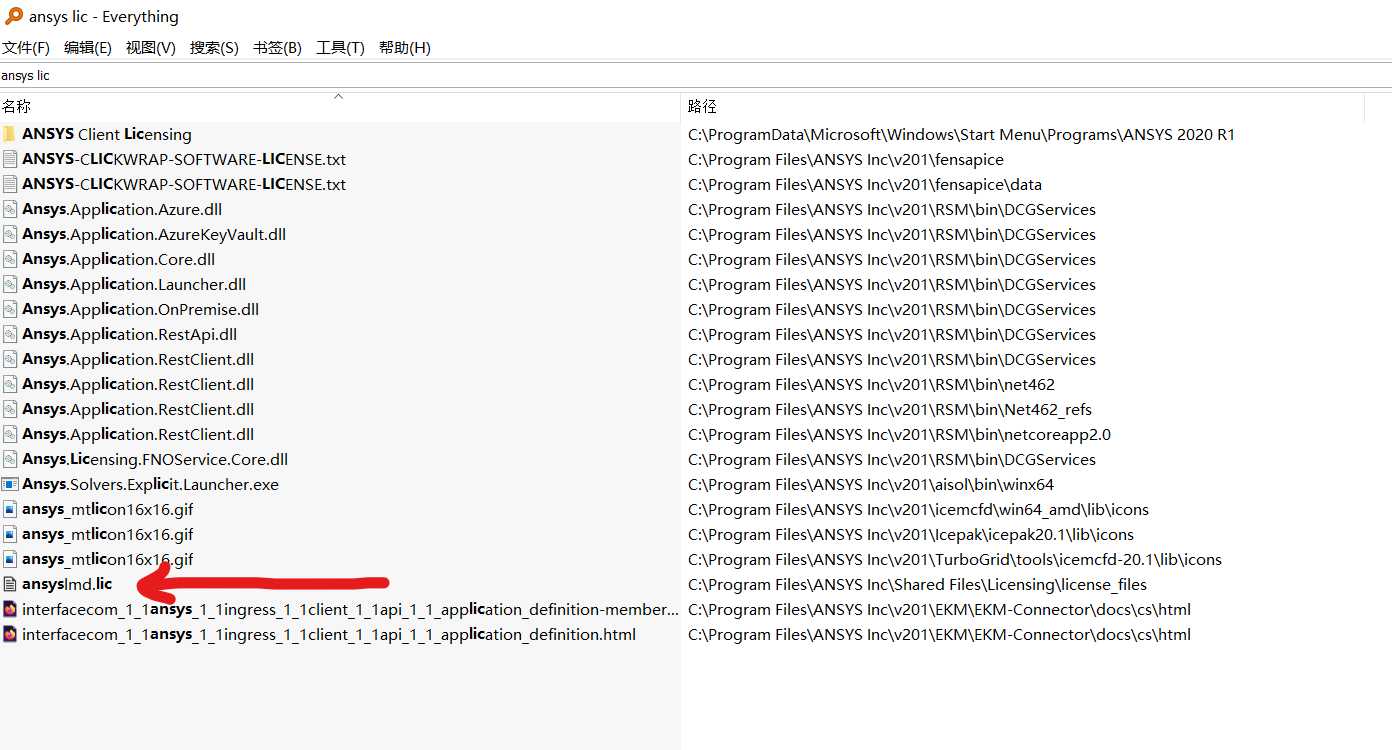The width and height of the screenshot is (1392, 750).
Task: Click gif icon in the icemcfd\win64_amd row
Action: (x=10, y=509)
